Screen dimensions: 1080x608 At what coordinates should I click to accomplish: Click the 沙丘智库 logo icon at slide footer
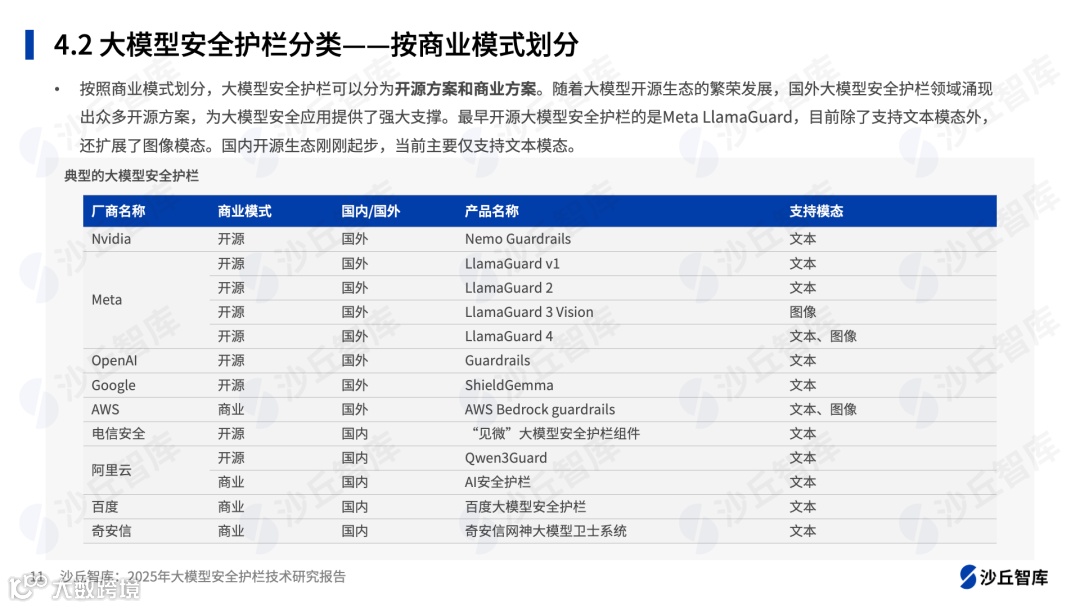[x=968, y=577]
